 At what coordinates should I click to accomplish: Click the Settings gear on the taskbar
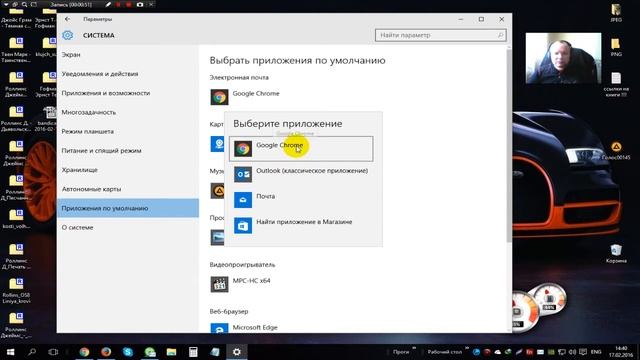[236, 351]
